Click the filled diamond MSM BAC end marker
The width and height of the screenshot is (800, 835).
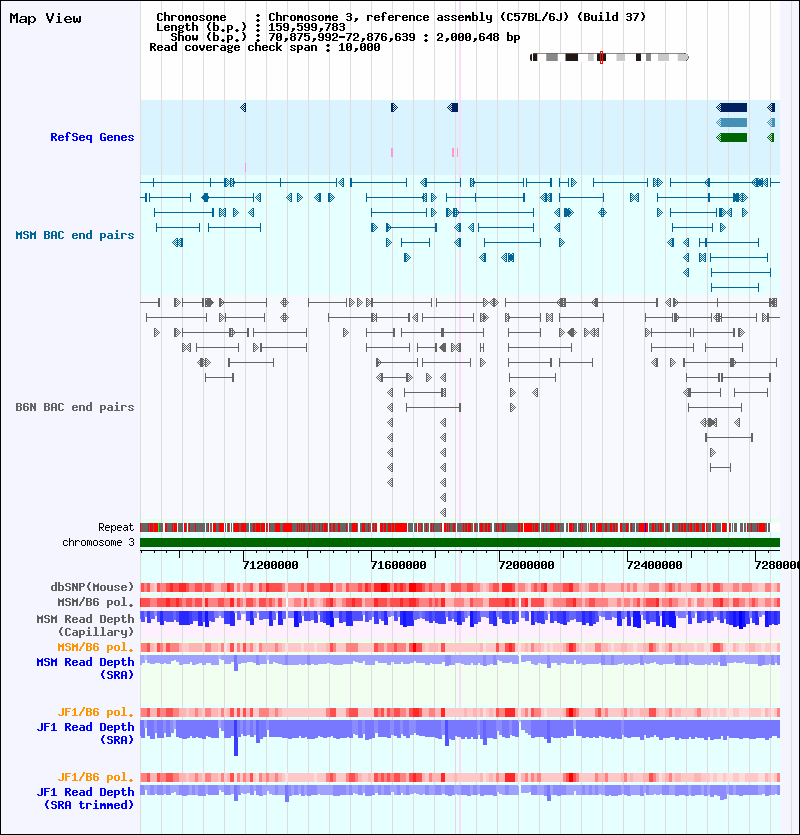(x=205, y=198)
